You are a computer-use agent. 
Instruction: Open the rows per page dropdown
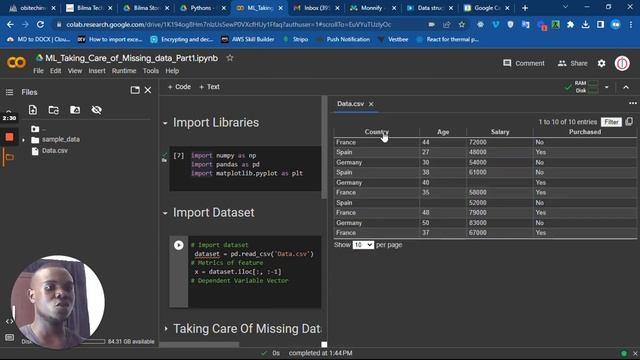(363, 245)
